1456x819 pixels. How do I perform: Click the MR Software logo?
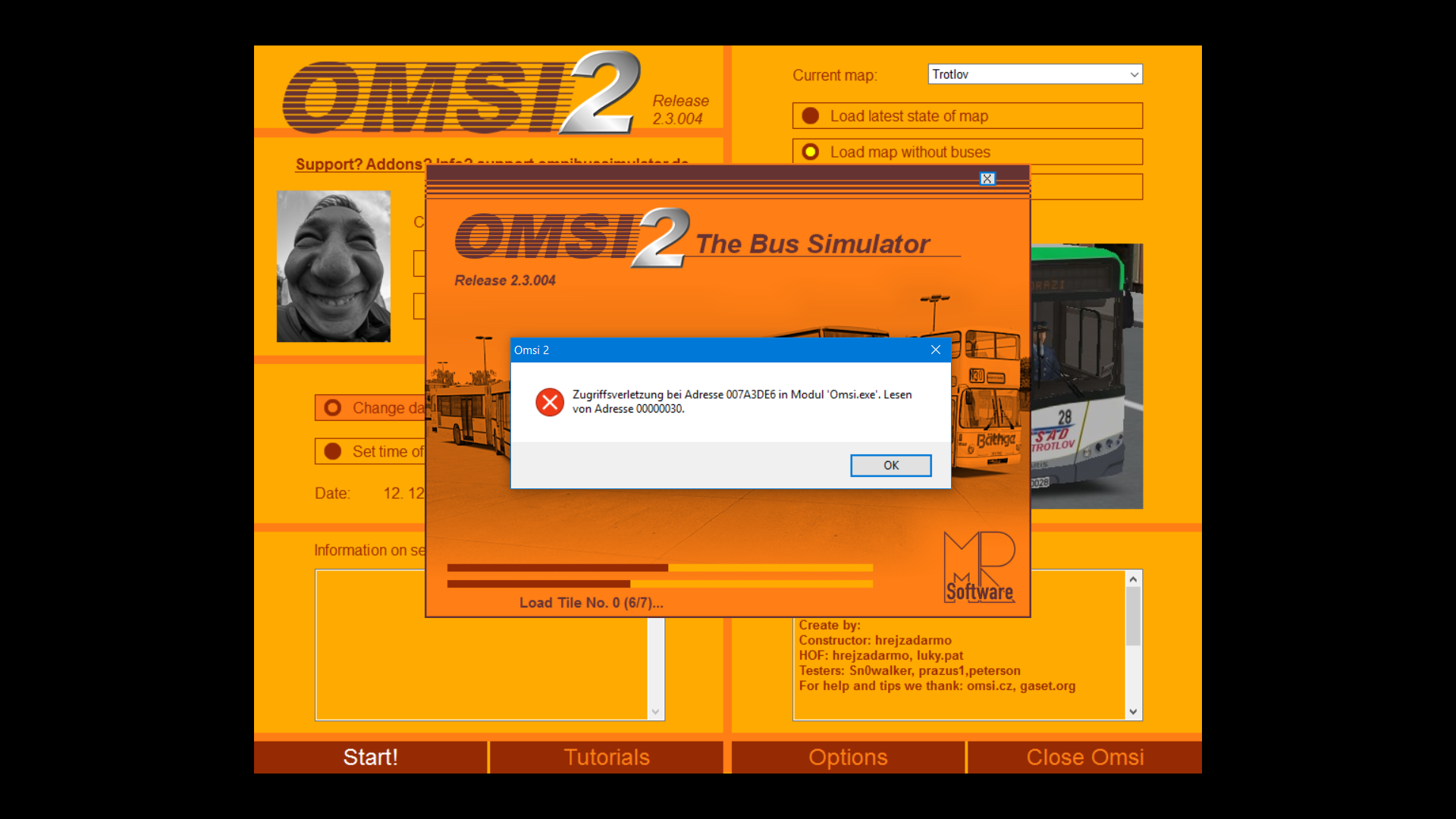point(979,567)
